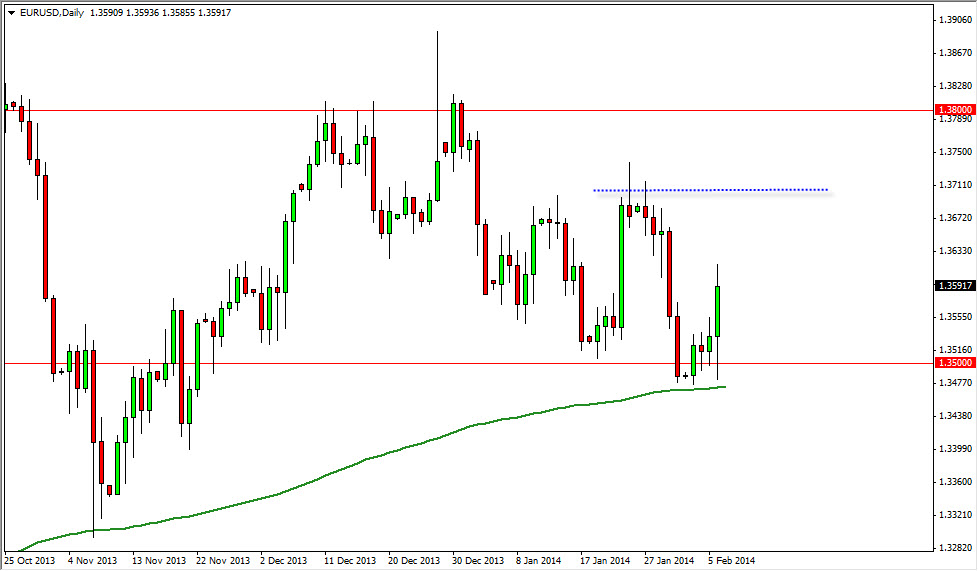Select the red 1.35000 price label
The image size is (978, 571).
[x=955, y=363]
